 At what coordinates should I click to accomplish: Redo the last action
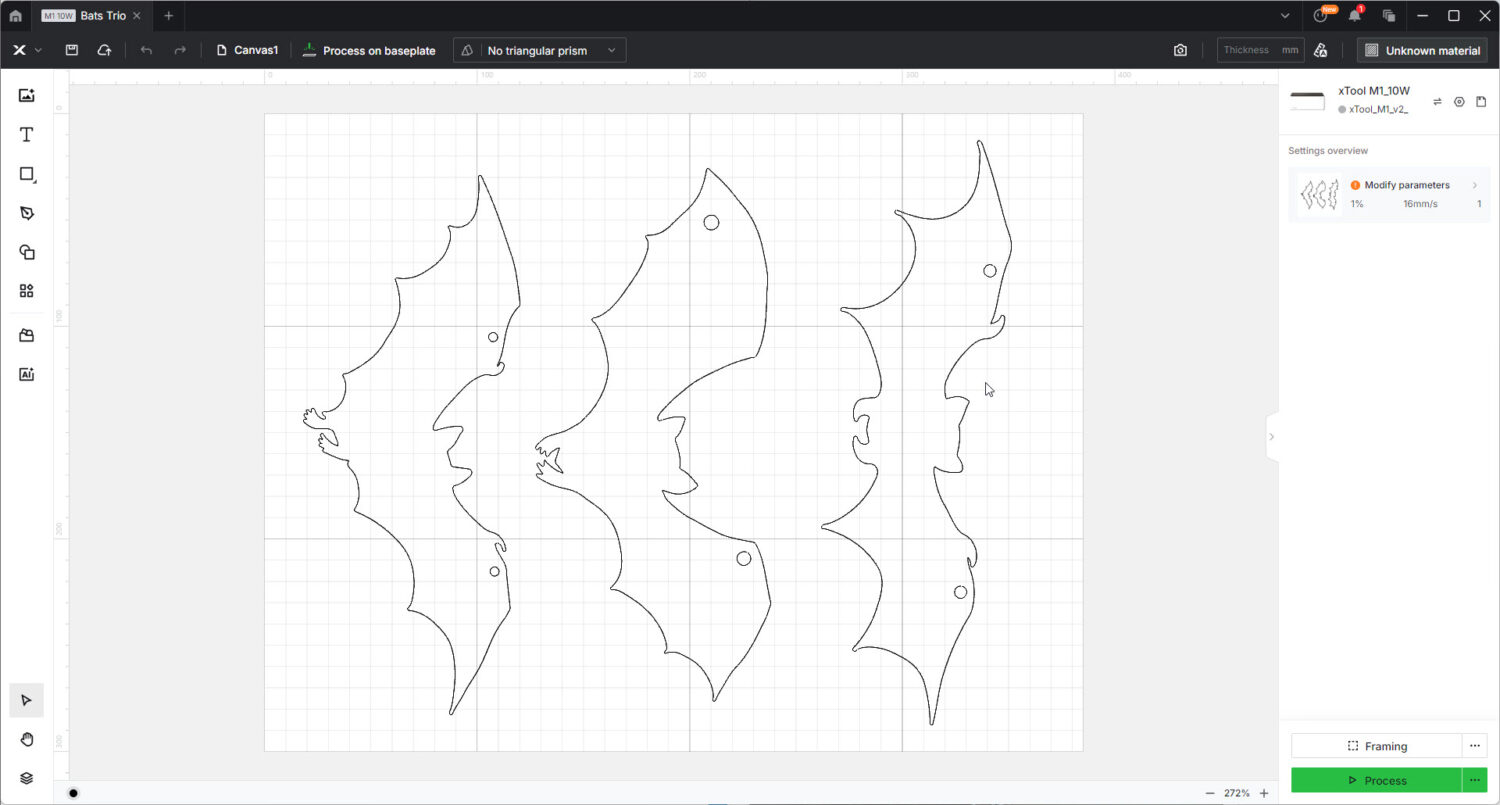tap(180, 49)
